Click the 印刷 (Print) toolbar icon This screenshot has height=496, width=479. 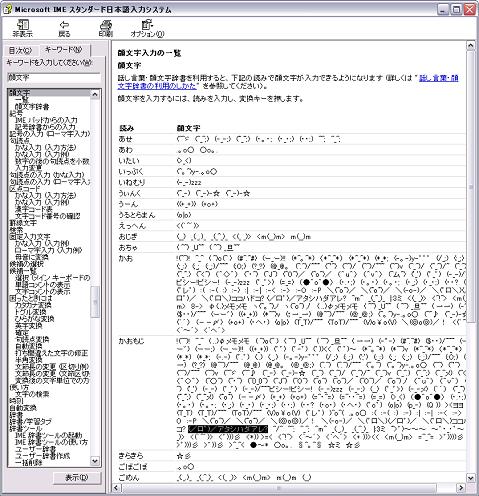(106, 28)
